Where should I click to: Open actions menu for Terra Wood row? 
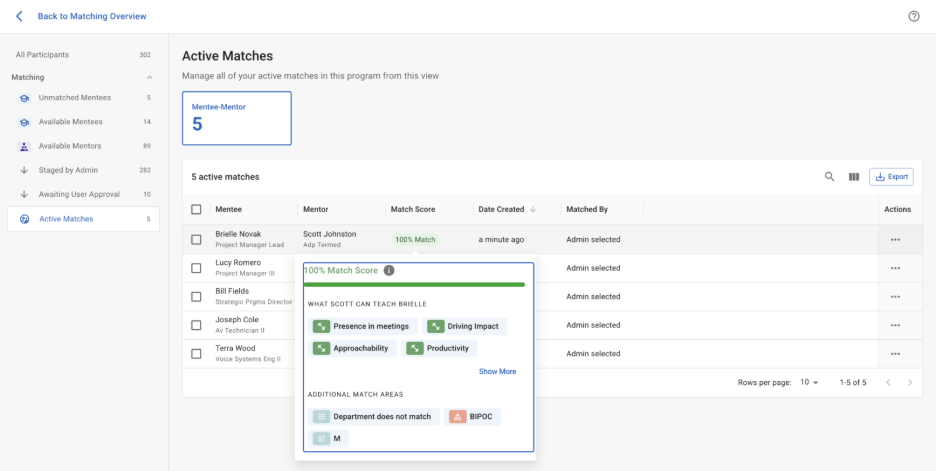point(895,354)
